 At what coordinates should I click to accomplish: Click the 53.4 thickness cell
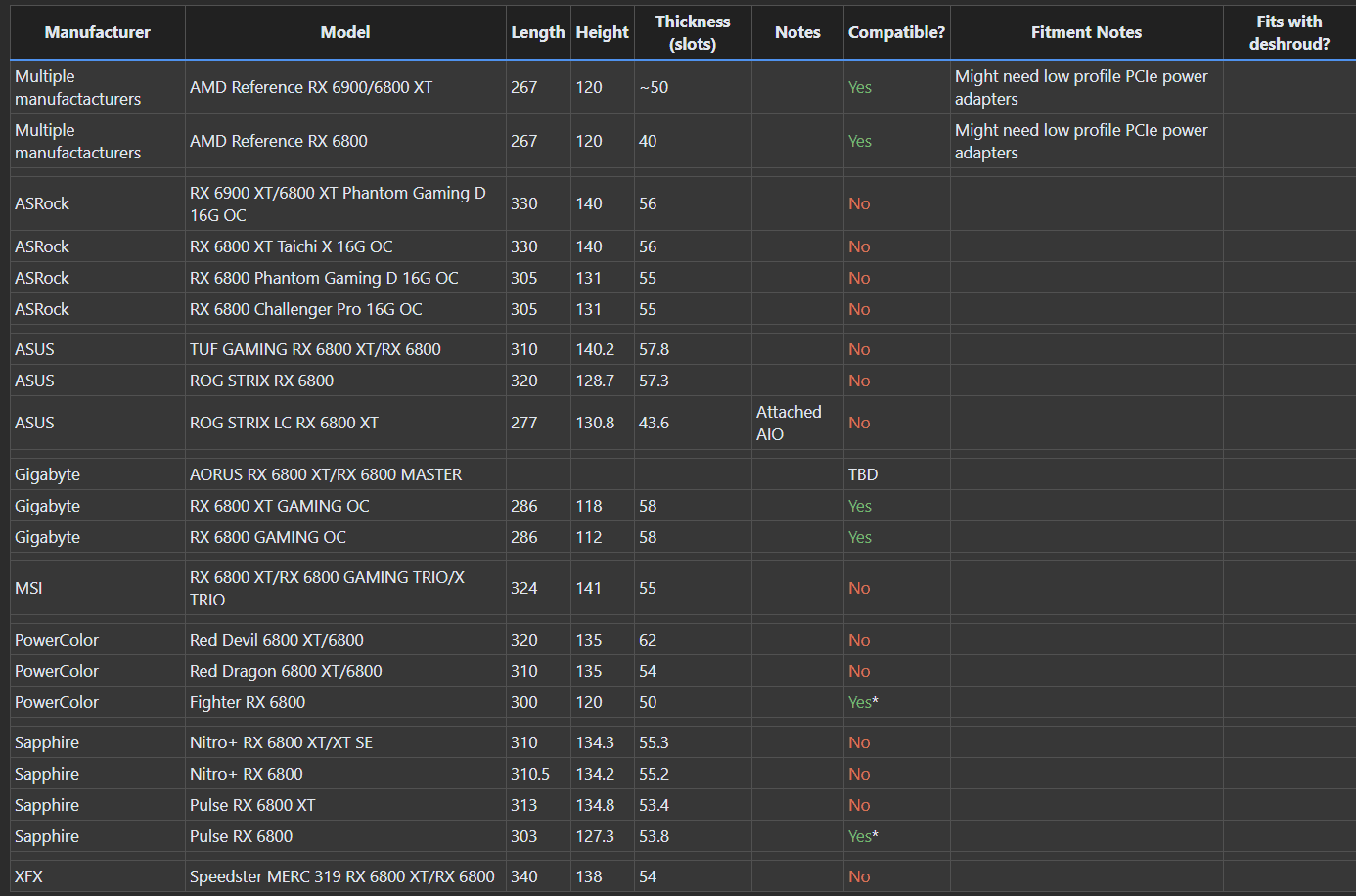(x=693, y=805)
